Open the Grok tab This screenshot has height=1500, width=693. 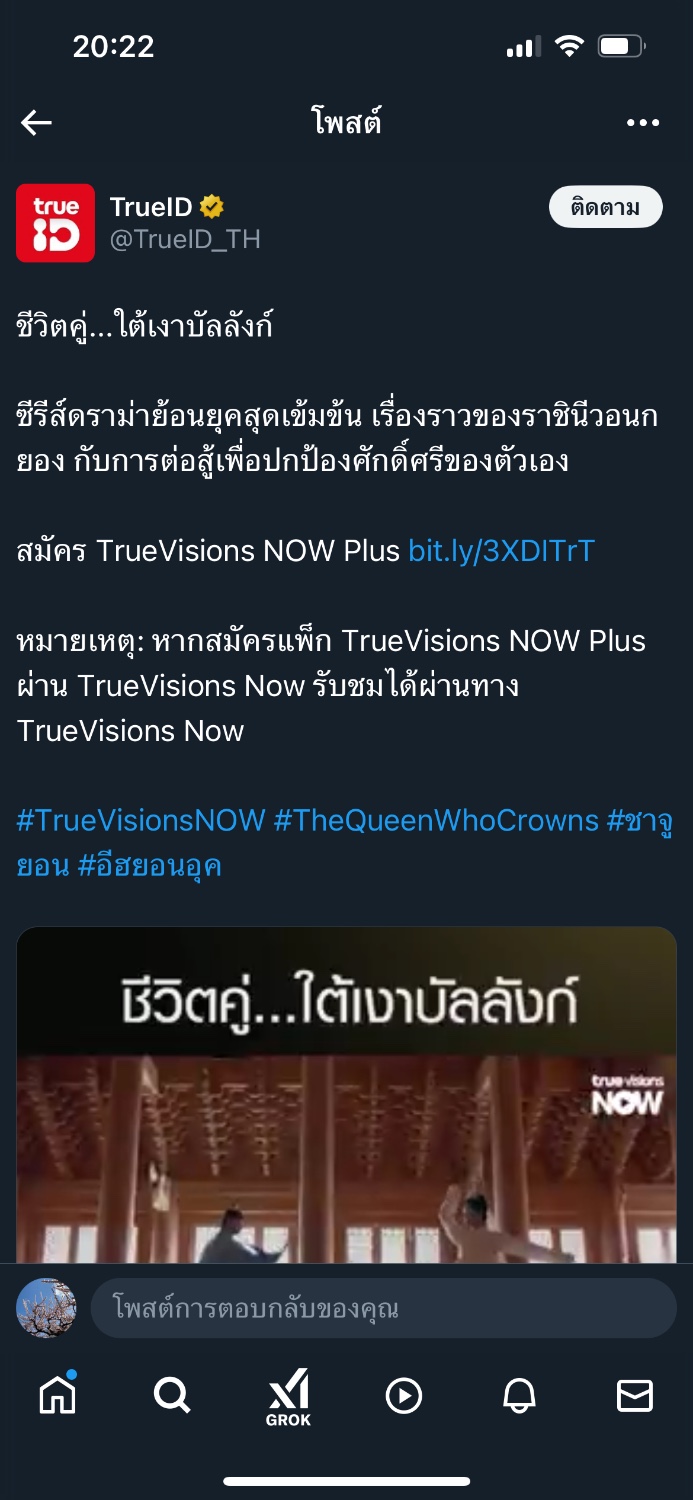(288, 1397)
